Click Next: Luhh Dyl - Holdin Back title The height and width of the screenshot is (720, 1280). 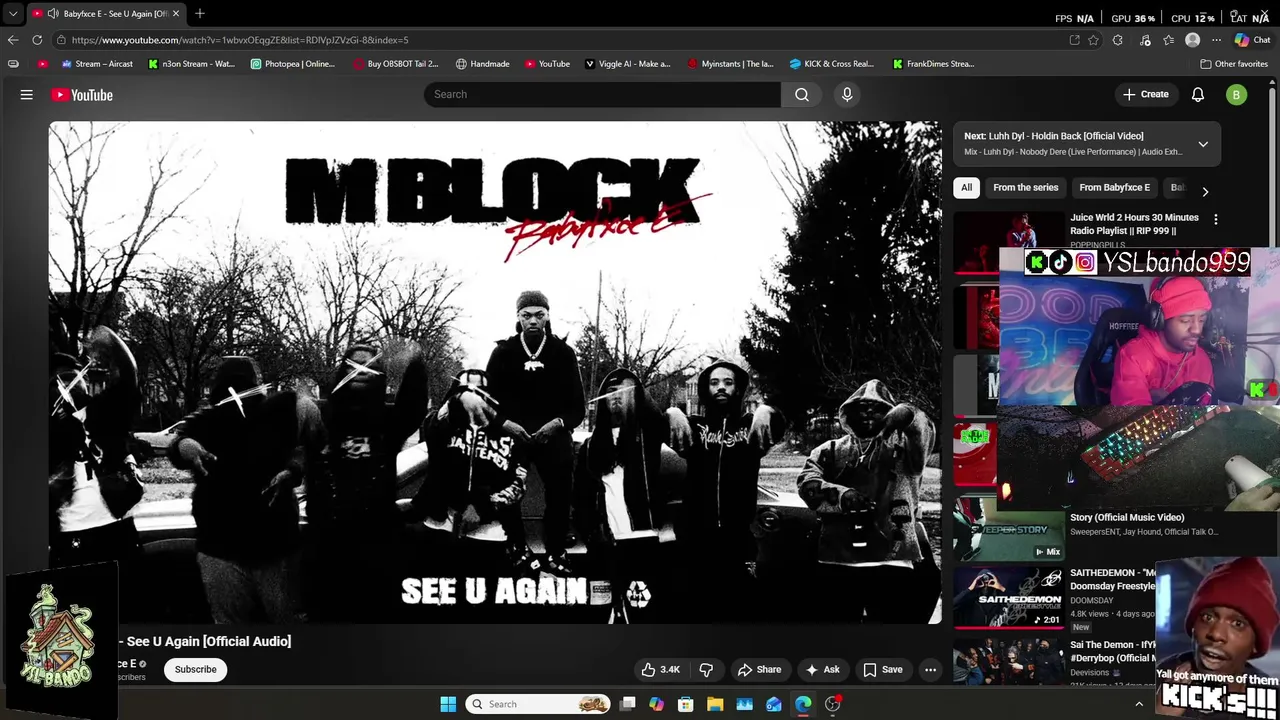[1054, 136]
